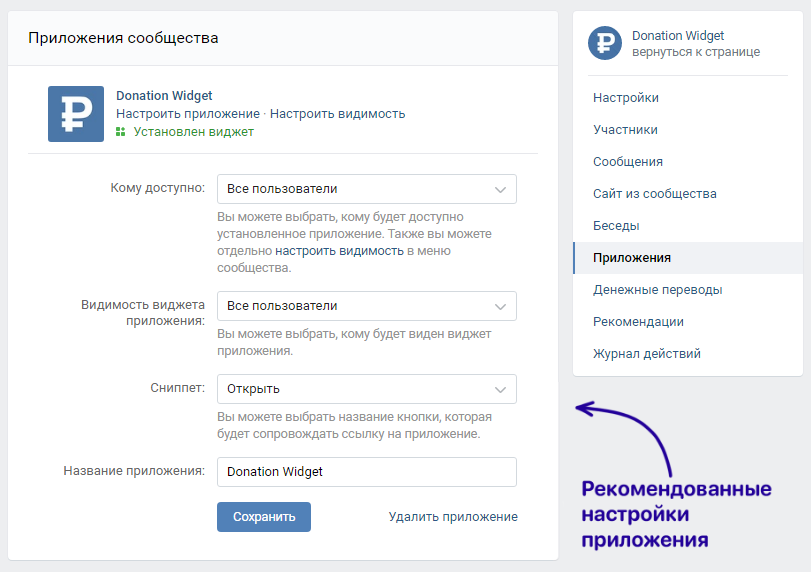Image resolution: width=811 pixels, height=572 pixels.
Task: Click the 'Удалить приложение' link
Action: [453, 517]
